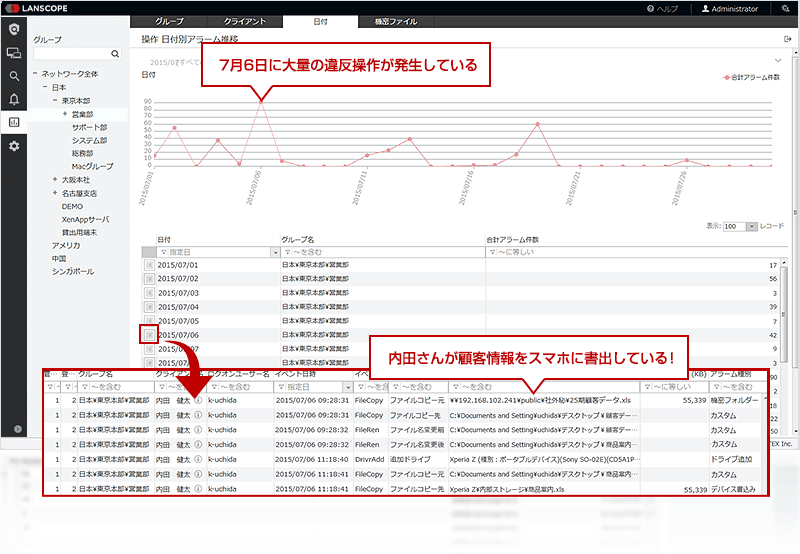Collapse the sidebar with the bottom arrow

coord(18,429)
